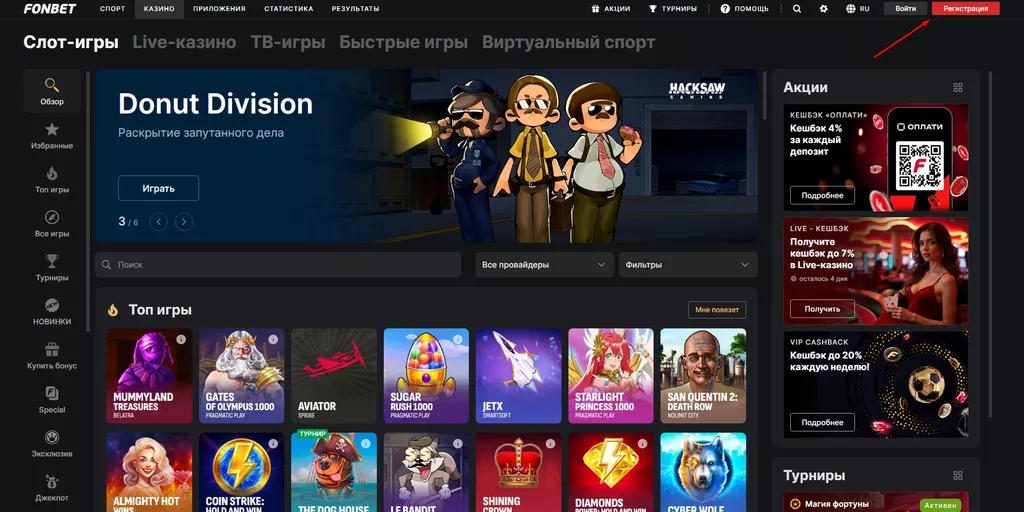Click the Мне повезет button
Screen dimensions: 1024x512
coord(716,310)
